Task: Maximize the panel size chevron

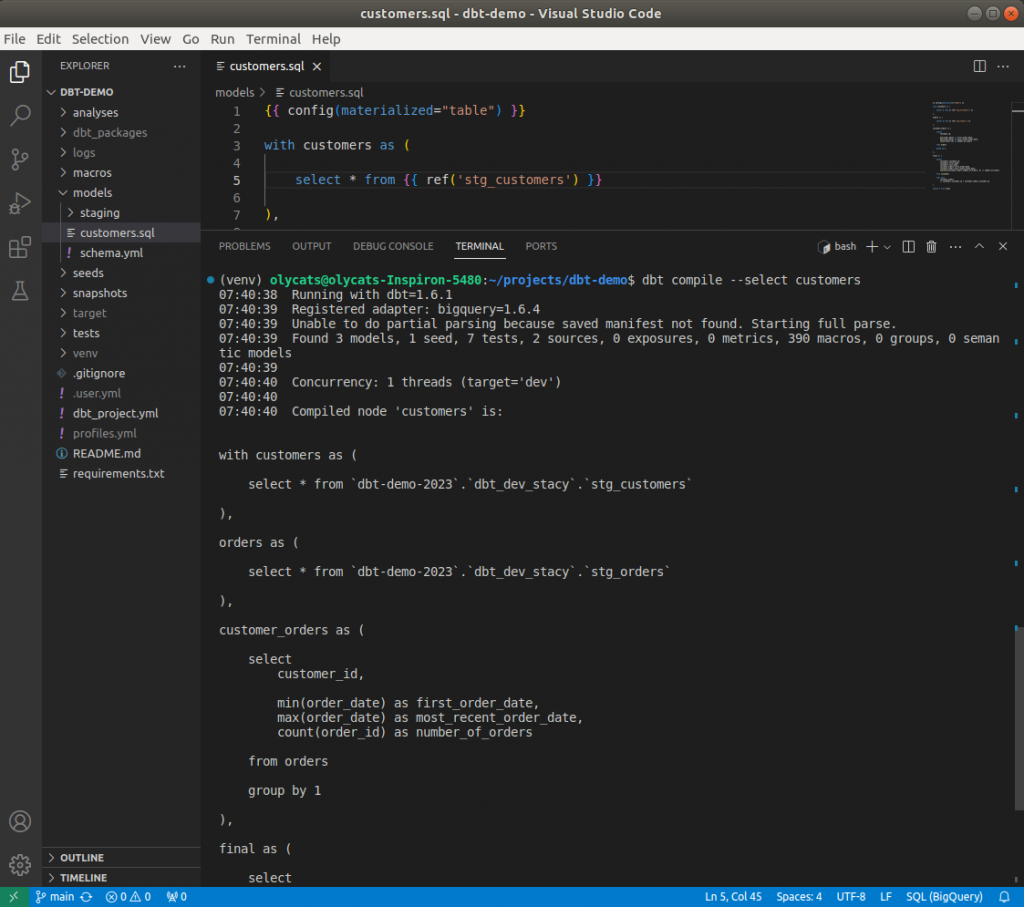Action: [979, 246]
